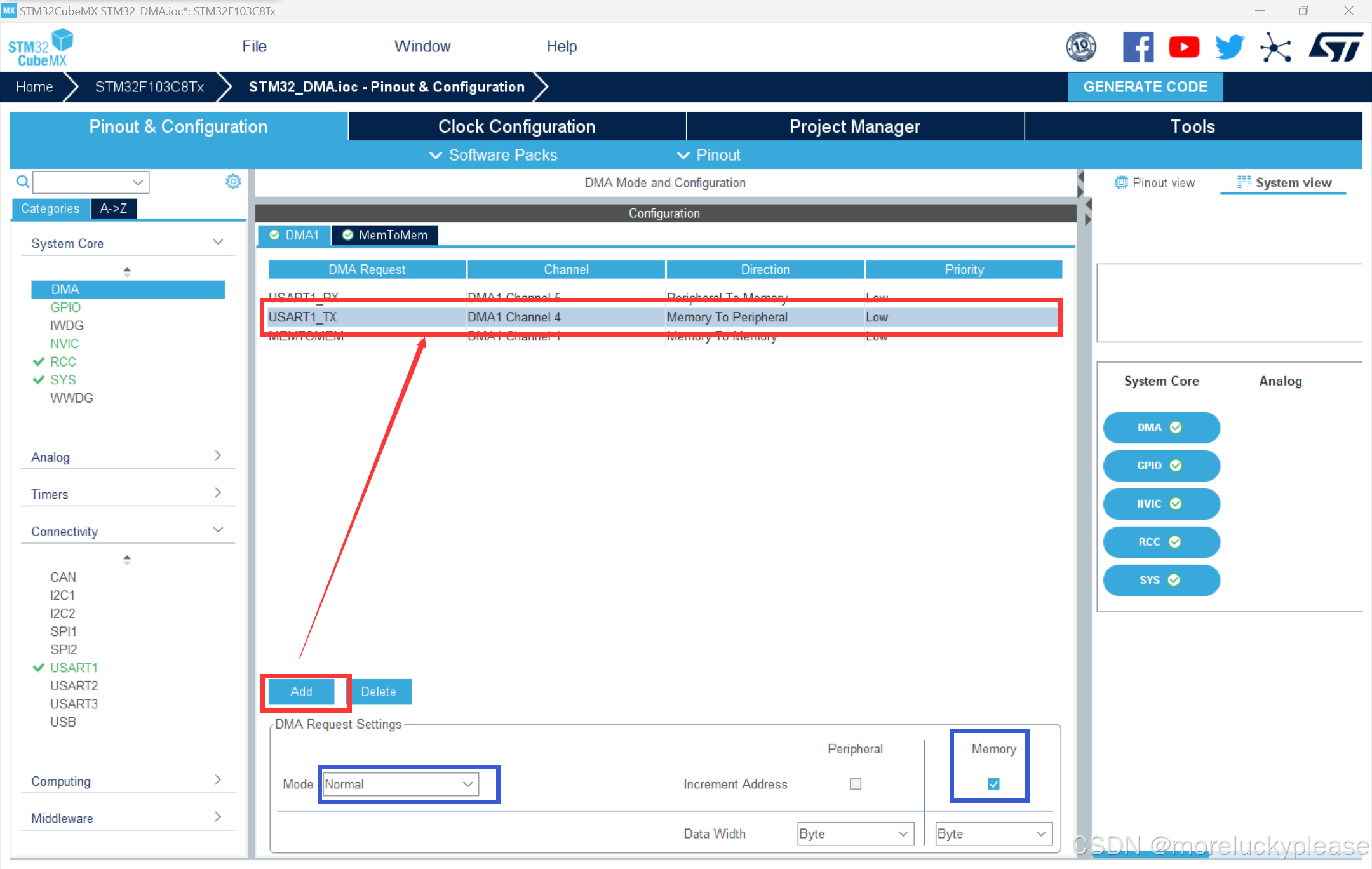
Task: Open the YouTube icon link
Action: pyautogui.click(x=1184, y=47)
